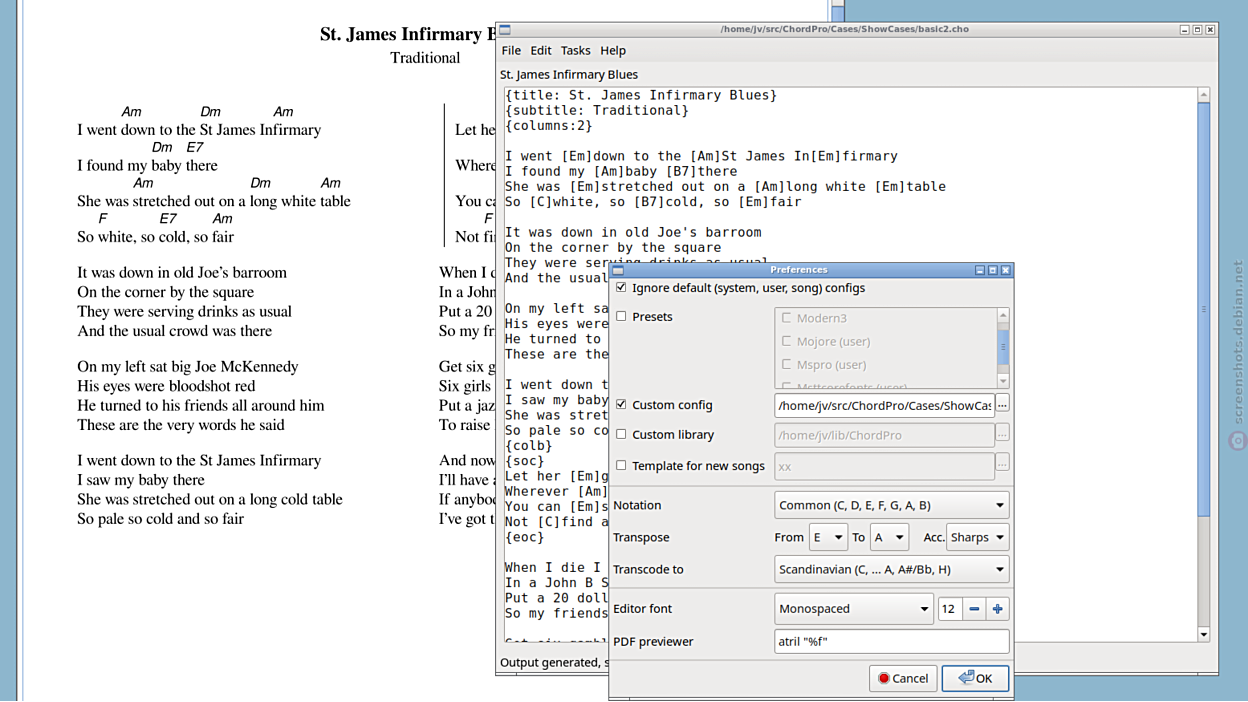This screenshot has height=702, width=1248.
Task: Click Cancel in the Preferences dialog
Action: click(x=903, y=678)
